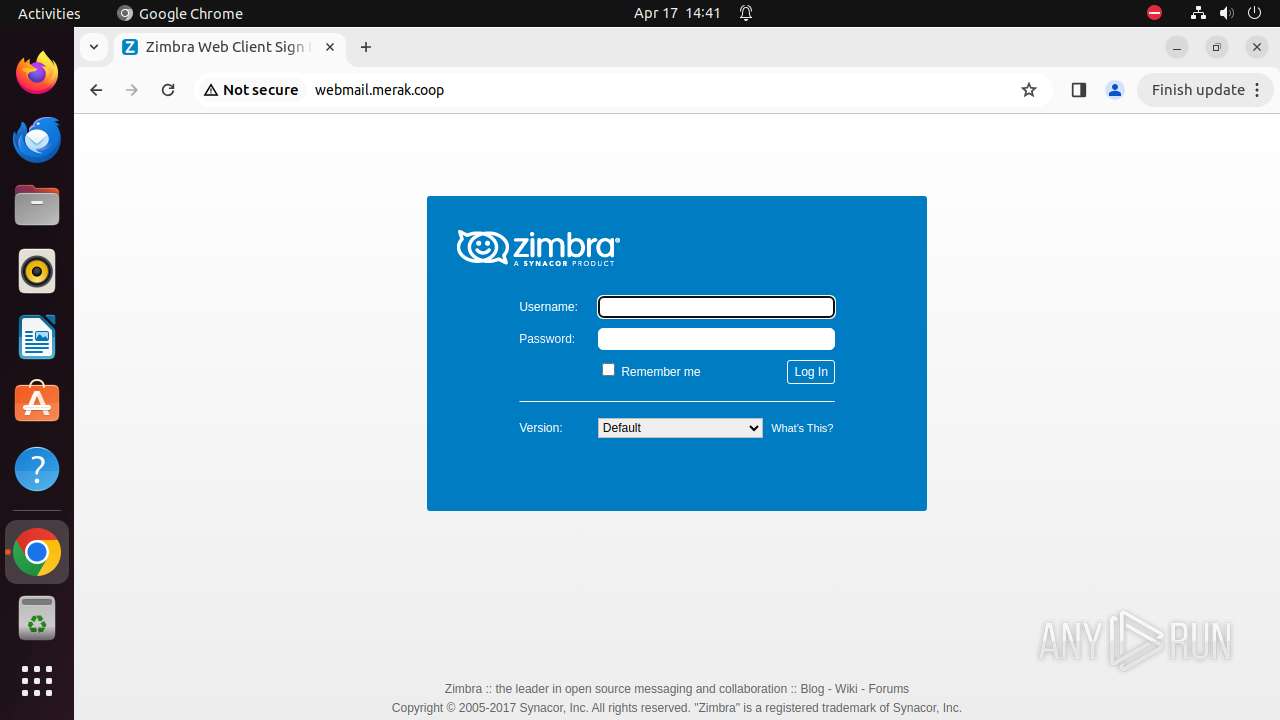Expand the tab search chevron
1280x720 pixels.
click(x=94, y=47)
